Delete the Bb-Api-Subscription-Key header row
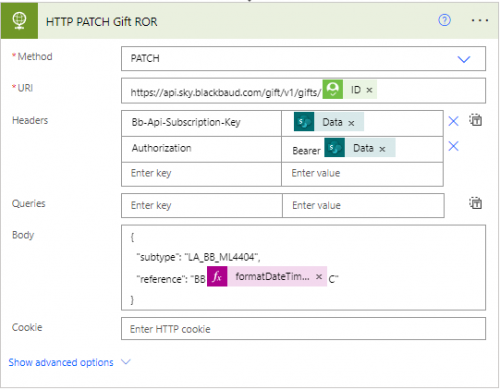The image size is (500, 390). pyautogui.click(x=453, y=121)
